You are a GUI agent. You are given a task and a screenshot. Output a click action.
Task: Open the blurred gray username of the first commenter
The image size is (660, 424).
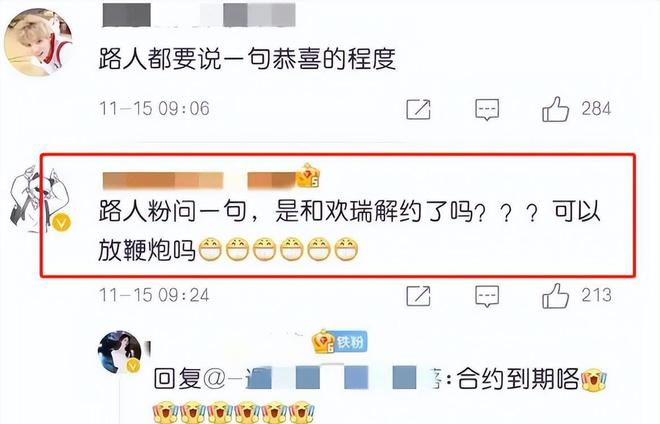click(199, 15)
